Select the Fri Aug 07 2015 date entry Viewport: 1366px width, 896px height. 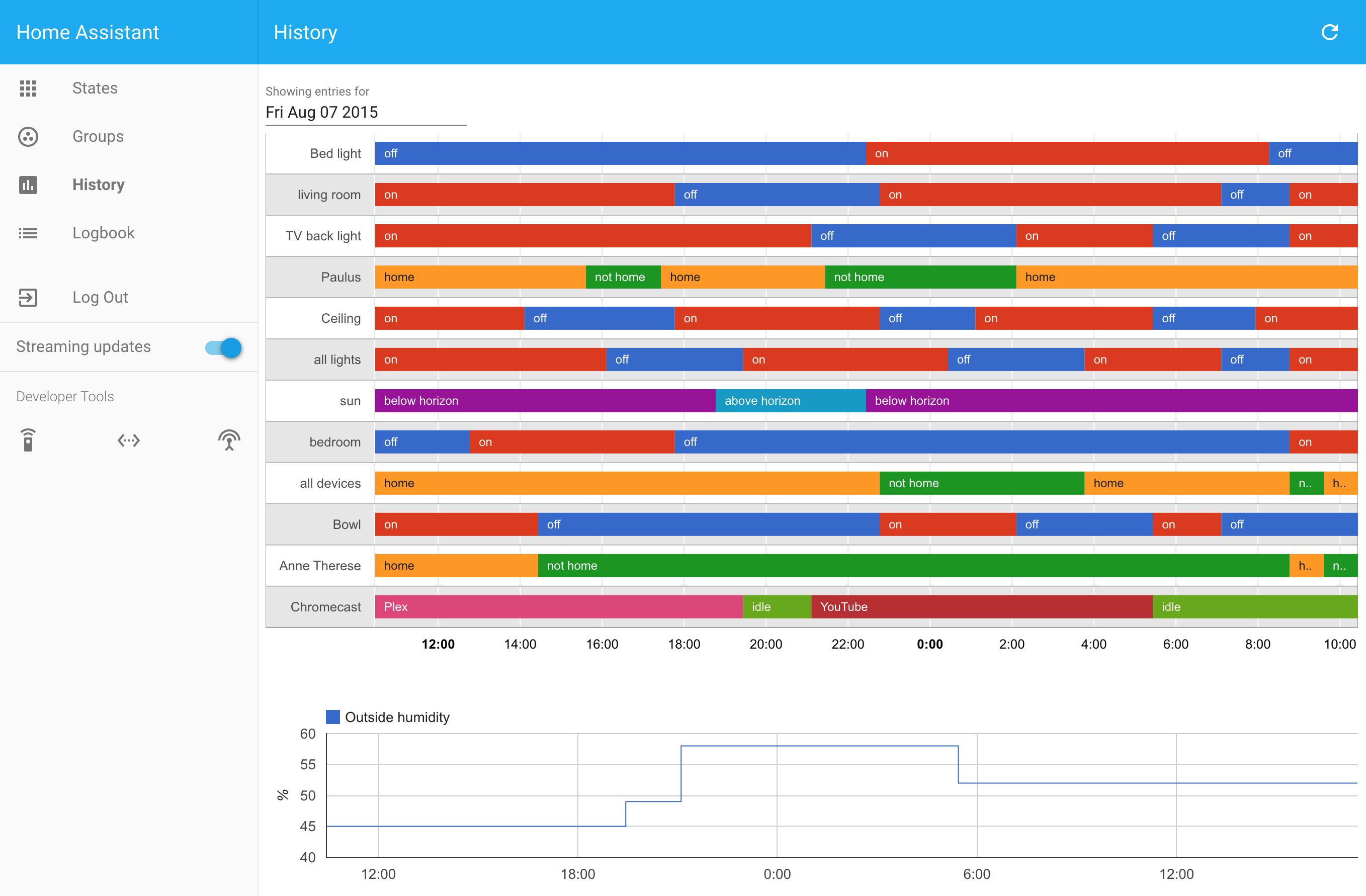click(x=364, y=112)
